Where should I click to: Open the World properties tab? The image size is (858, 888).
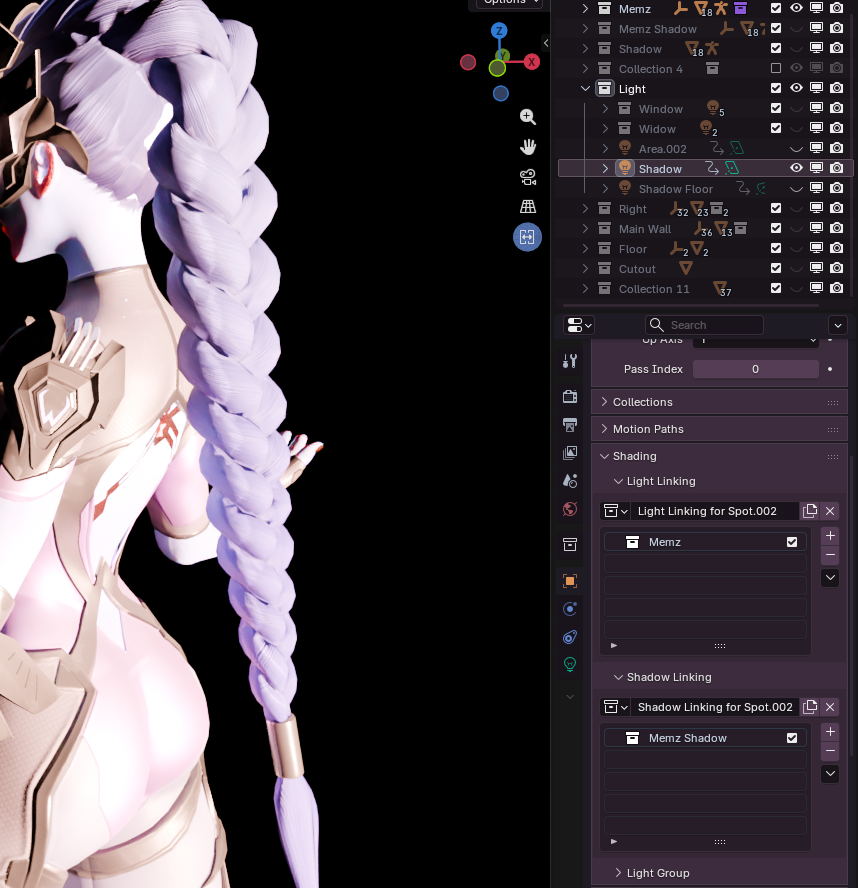point(570,509)
